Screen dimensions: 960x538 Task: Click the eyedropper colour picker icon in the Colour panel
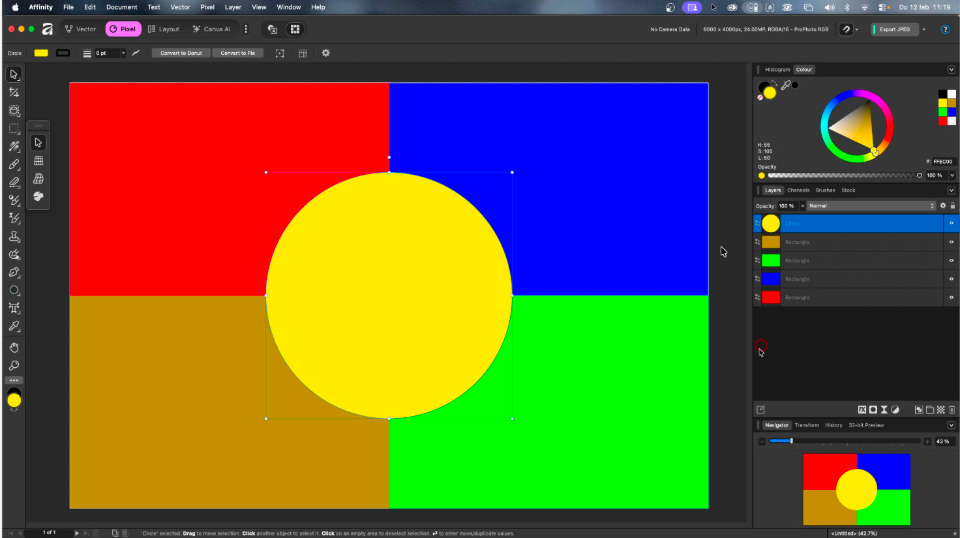(x=785, y=87)
